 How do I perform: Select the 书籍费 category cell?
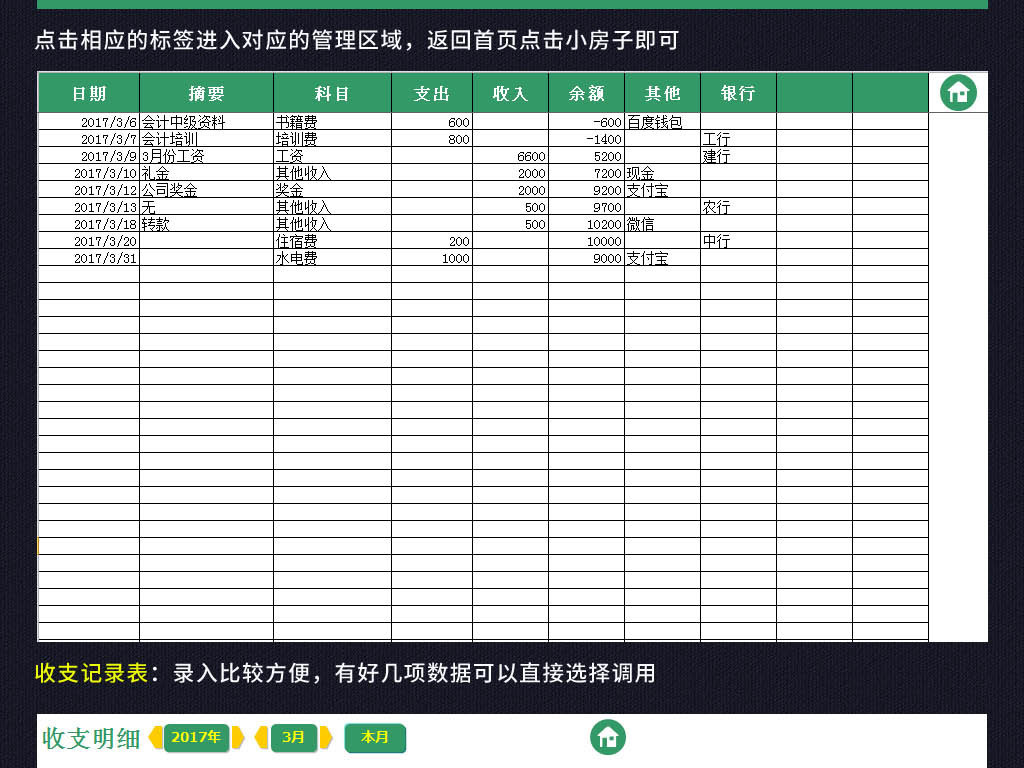coord(332,122)
